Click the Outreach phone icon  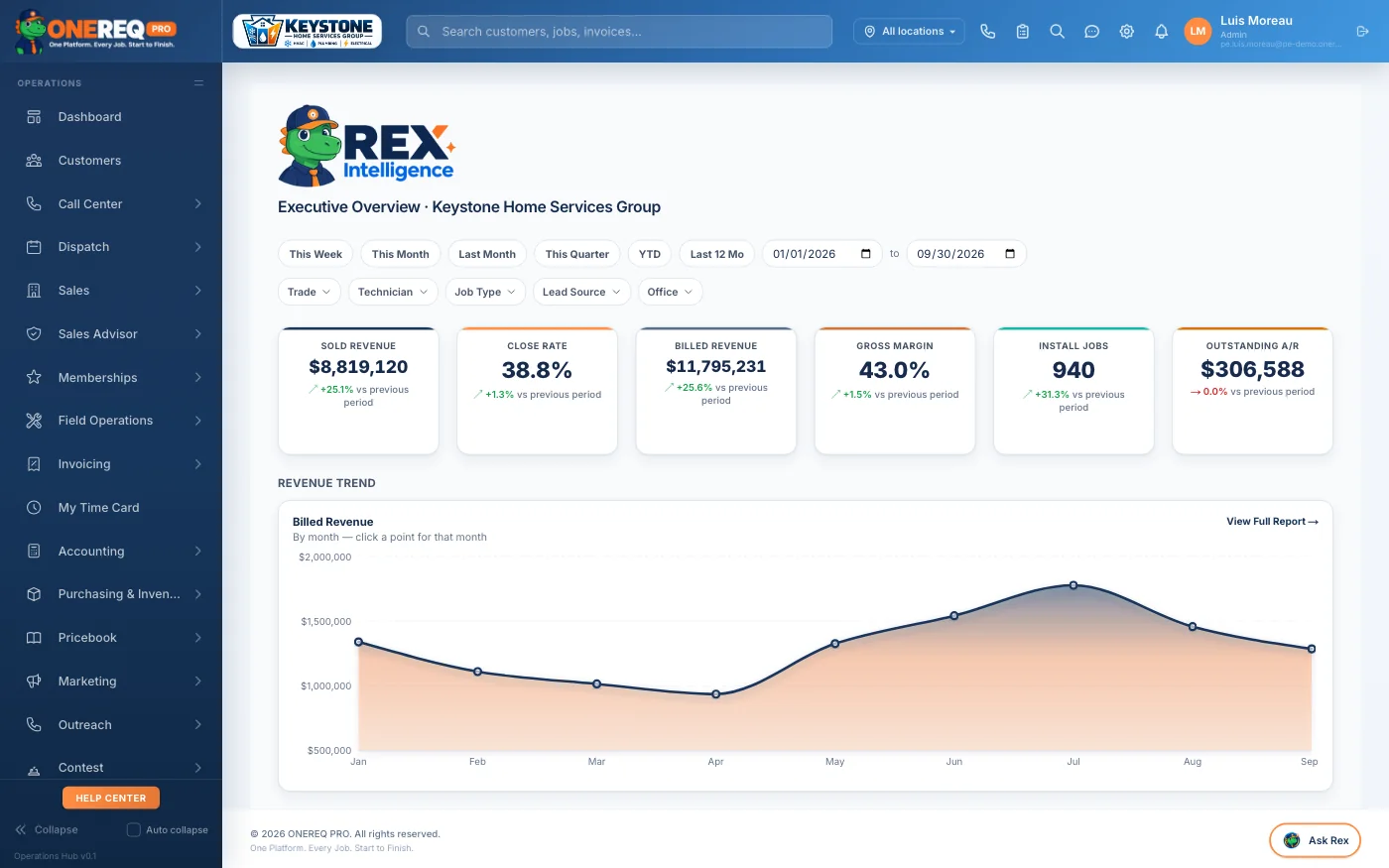coord(34,724)
